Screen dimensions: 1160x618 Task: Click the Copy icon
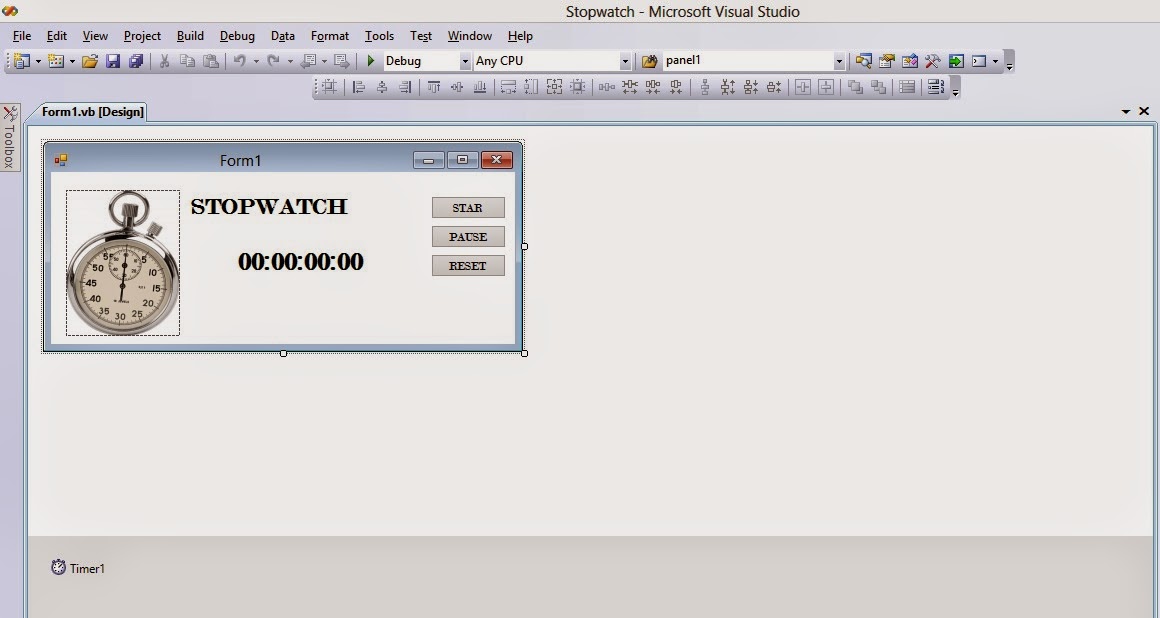tap(187, 61)
